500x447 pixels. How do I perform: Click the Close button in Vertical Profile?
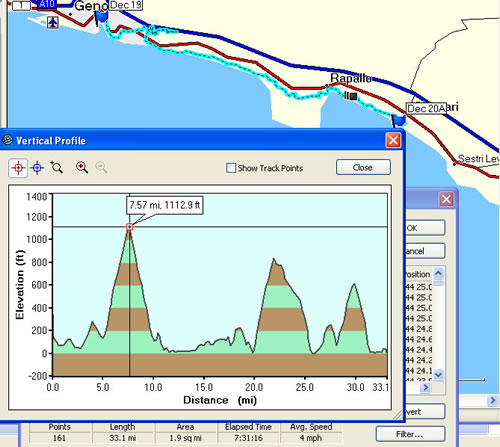363,167
